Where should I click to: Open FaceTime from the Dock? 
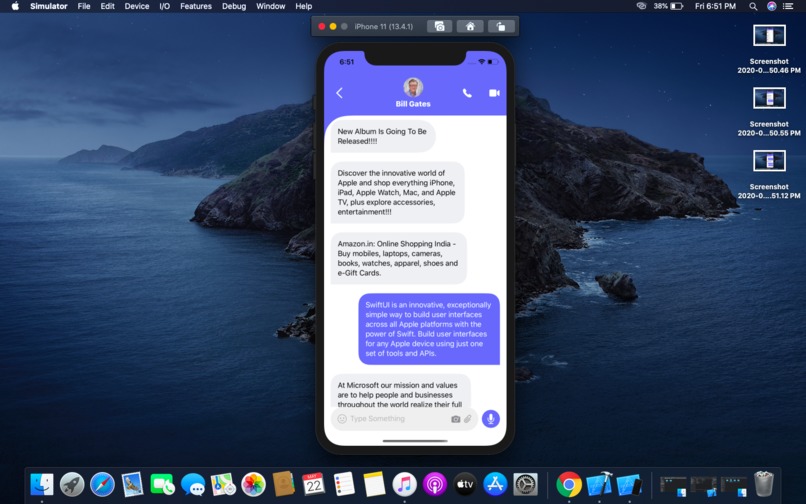pos(162,484)
